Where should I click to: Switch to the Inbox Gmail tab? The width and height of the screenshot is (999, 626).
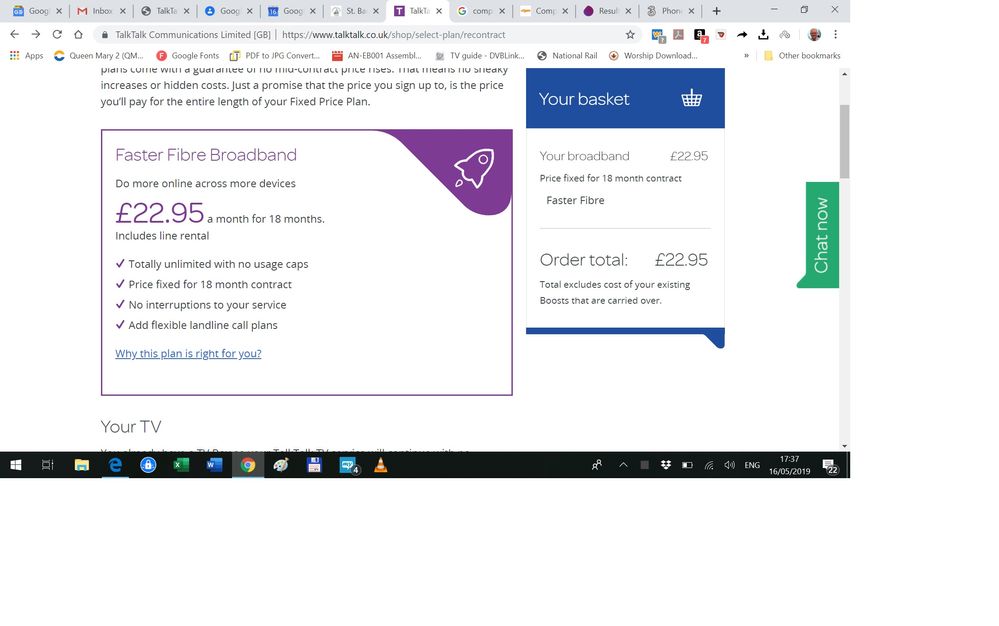(100, 11)
